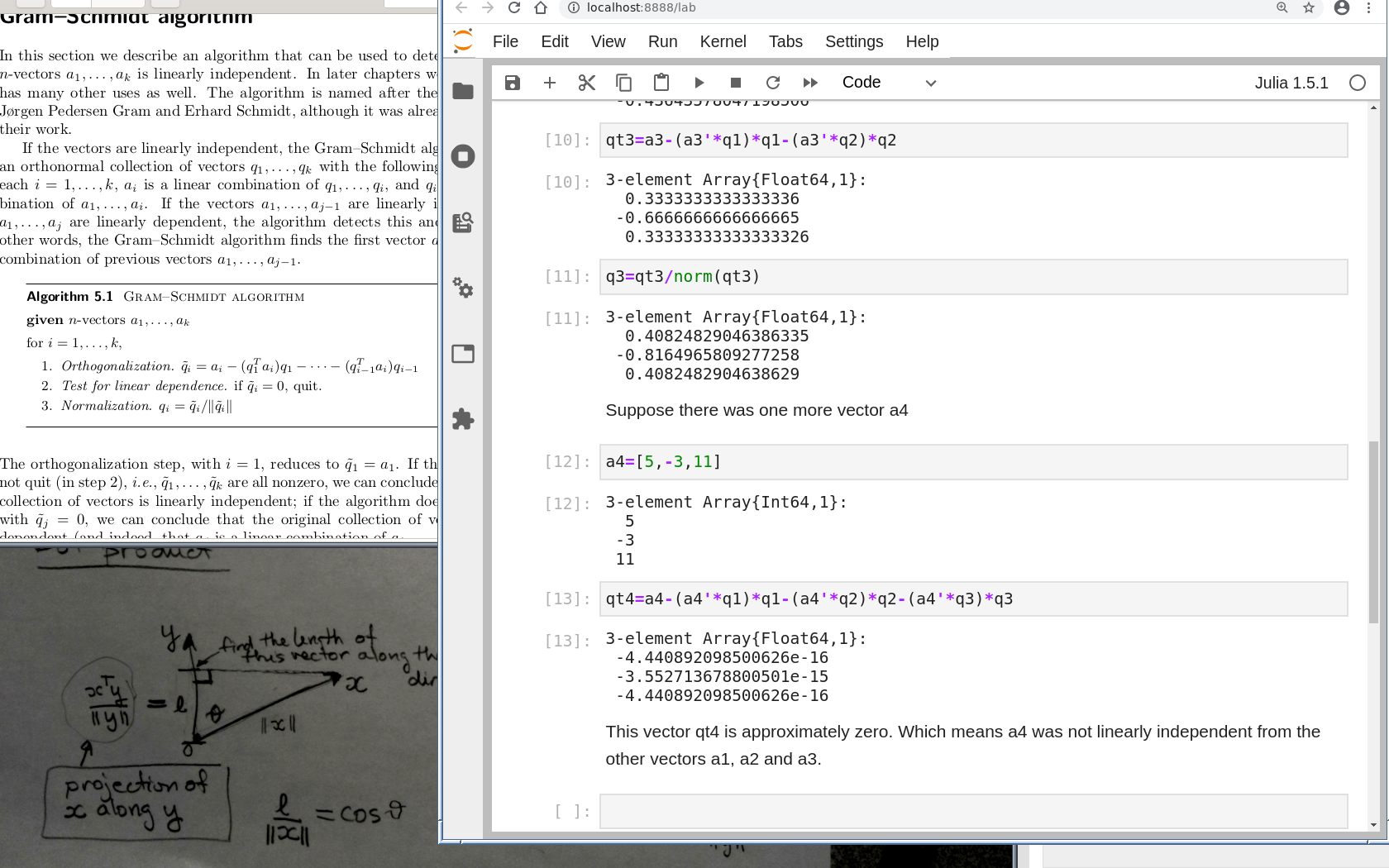The width and height of the screenshot is (1389, 868).
Task: Click the Julia 1.5.1 kernel name
Action: tap(1291, 83)
